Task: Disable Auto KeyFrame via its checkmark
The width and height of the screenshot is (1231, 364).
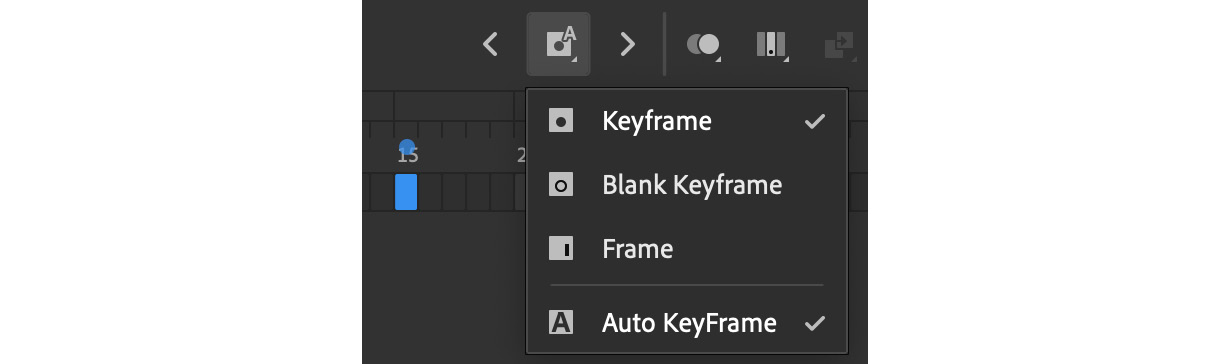Action: (815, 323)
